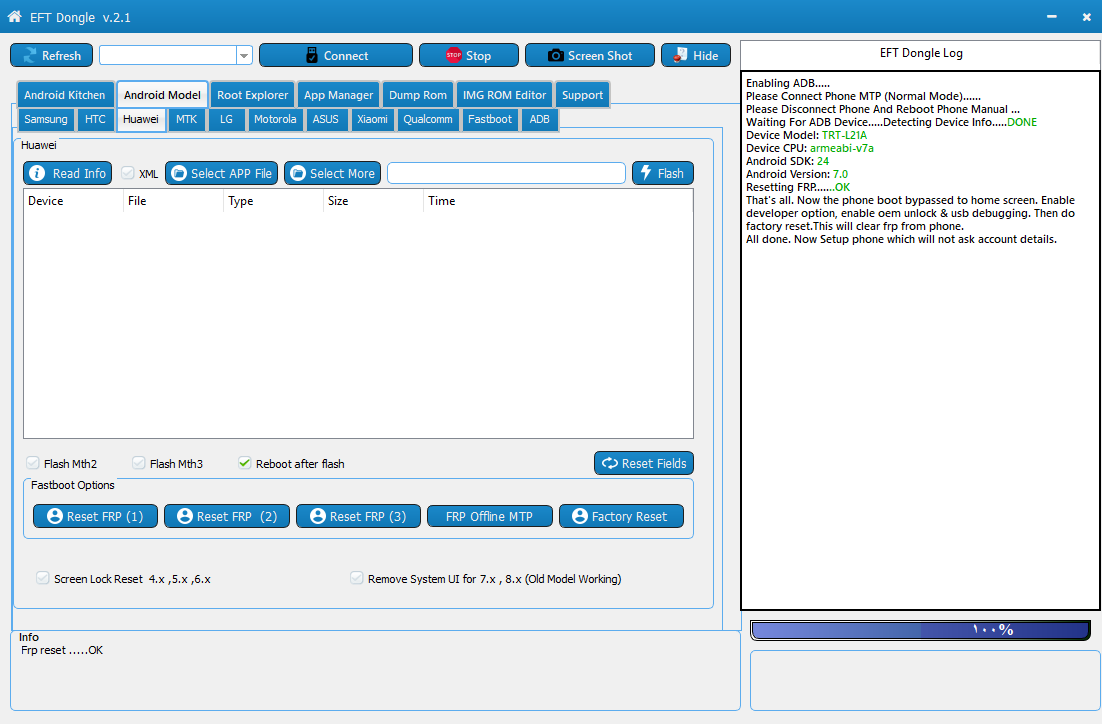This screenshot has height=724, width=1102.
Task: Select the LG brand tab
Action: tap(226, 119)
